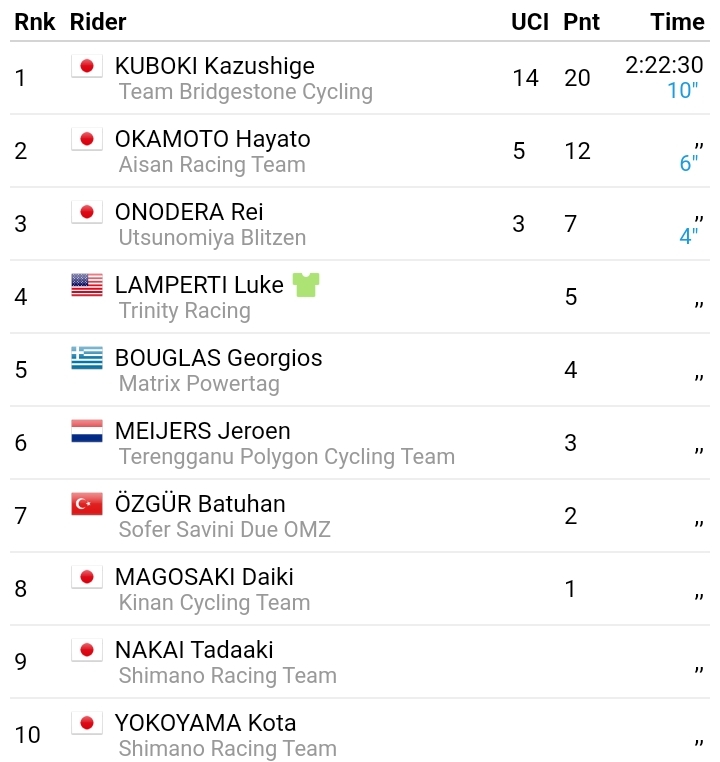Select rider MAGOSAKI Daiki's name
Screen dimensions: 720x762
click(x=204, y=577)
